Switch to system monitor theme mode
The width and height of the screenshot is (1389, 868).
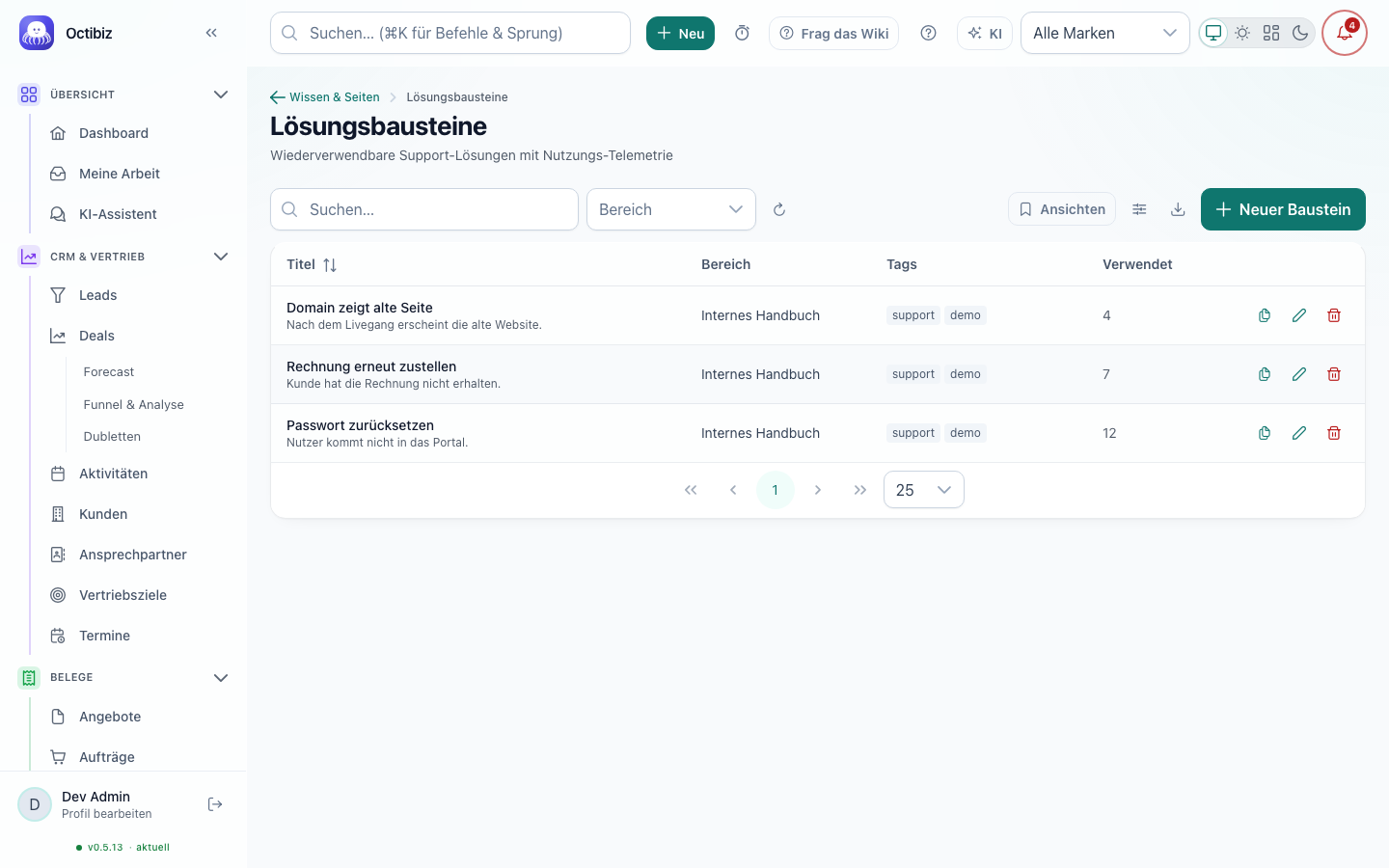(x=1213, y=33)
